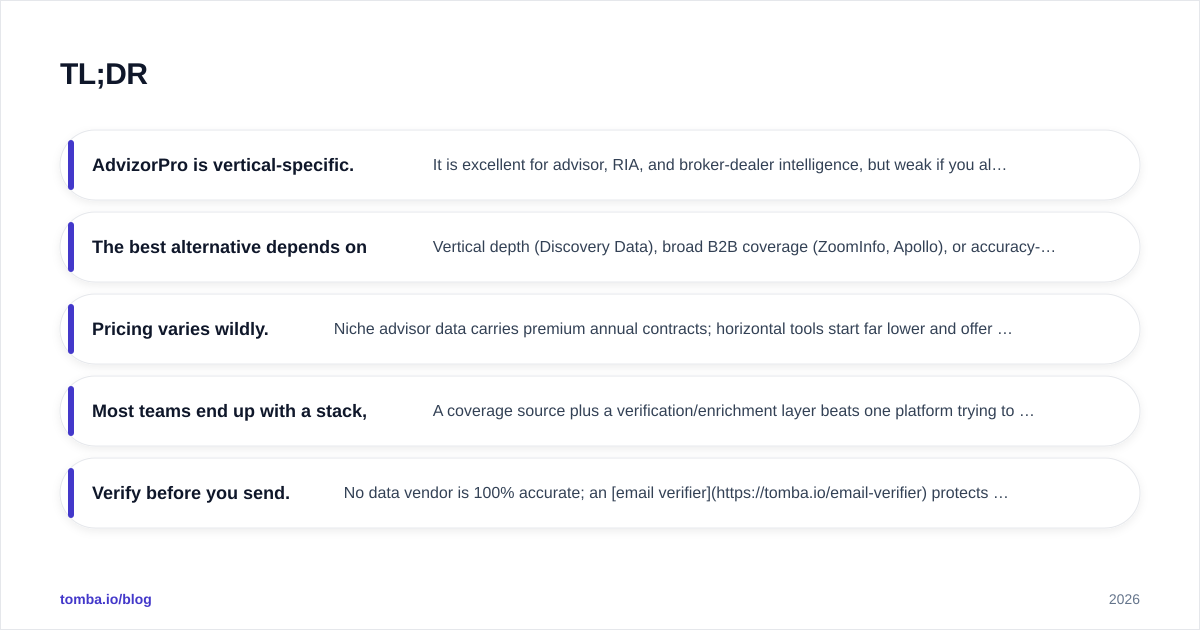This screenshot has height=630, width=1200.
Task: Select the 'Pricing varies wildly.' heading
Action: [x=180, y=329]
